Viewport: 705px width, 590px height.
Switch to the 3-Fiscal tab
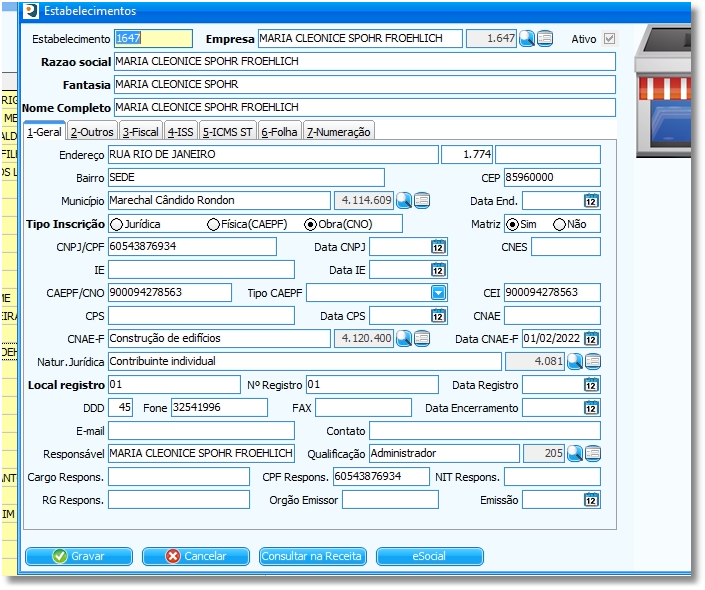[141, 132]
